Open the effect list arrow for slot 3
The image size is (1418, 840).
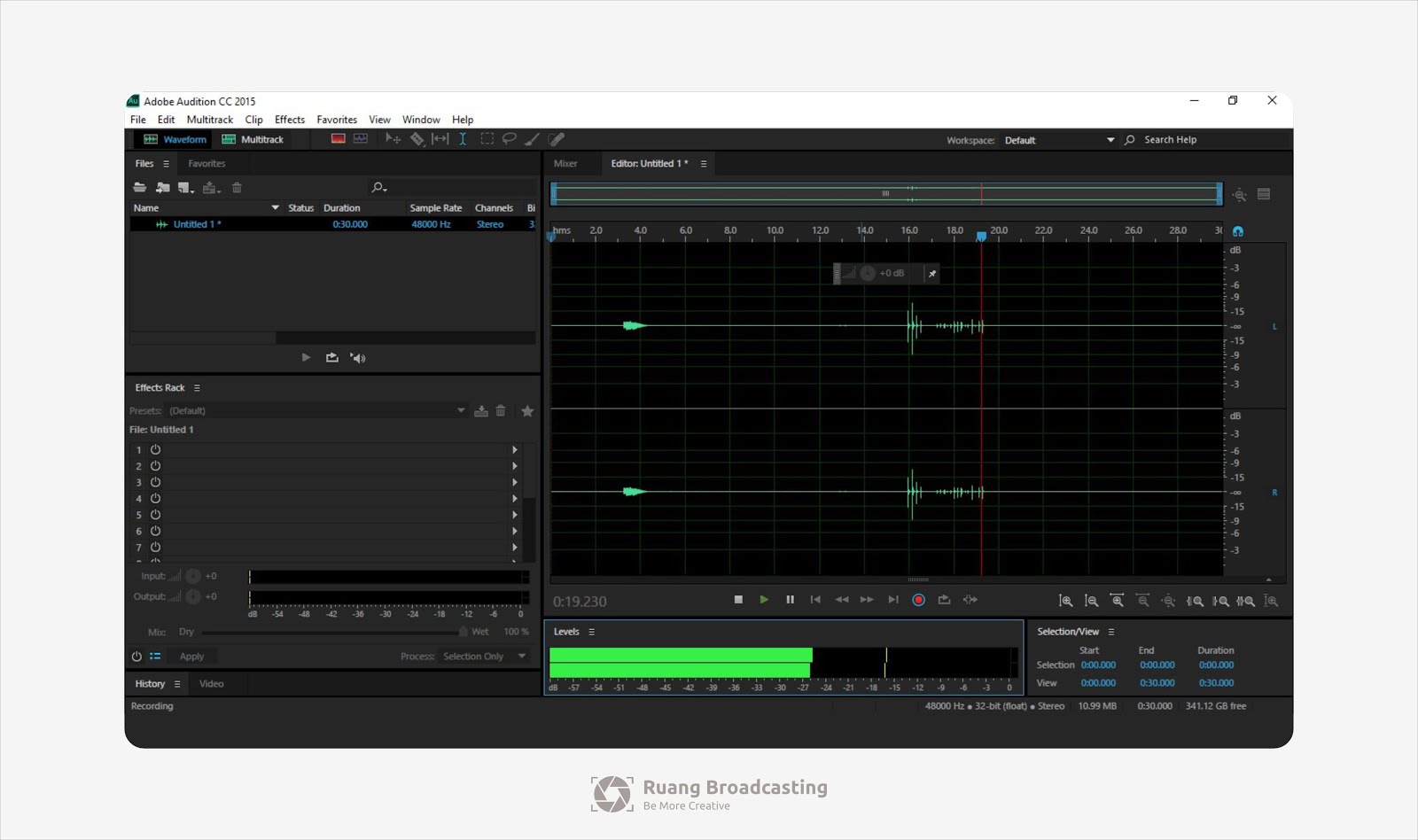[514, 482]
